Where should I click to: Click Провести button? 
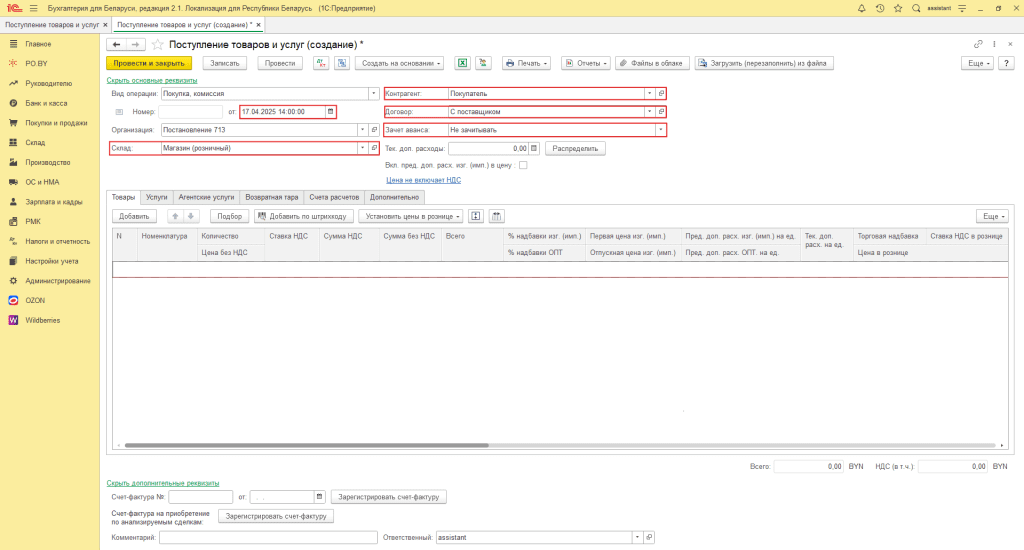(x=280, y=63)
